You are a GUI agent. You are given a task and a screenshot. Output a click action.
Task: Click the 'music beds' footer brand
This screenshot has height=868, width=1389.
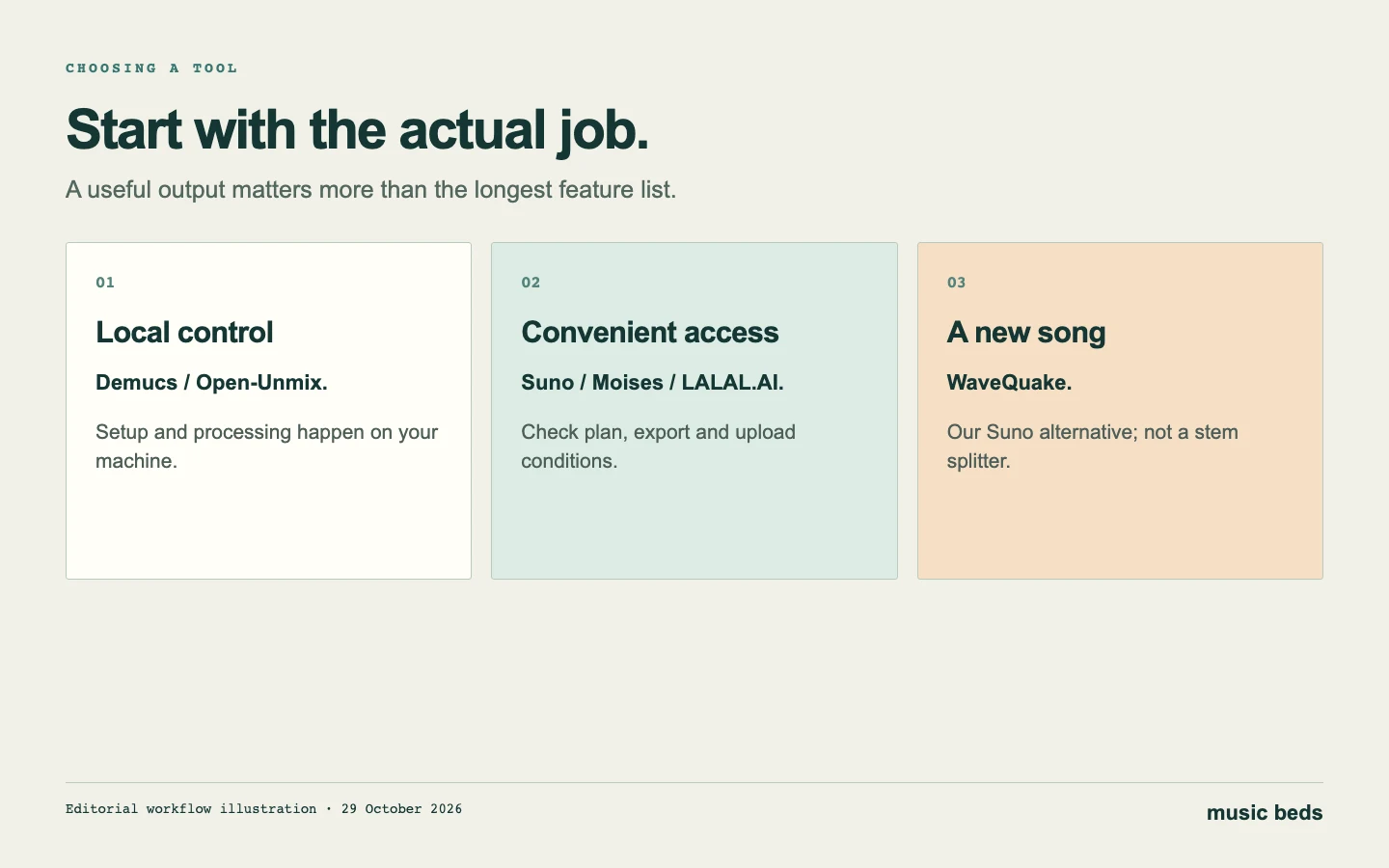click(x=1265, y=813)
